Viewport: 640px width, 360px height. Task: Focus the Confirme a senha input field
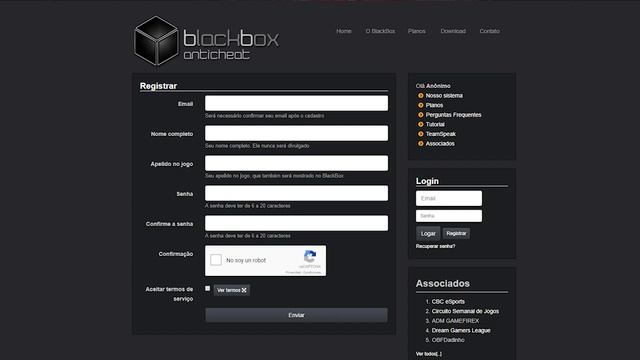tap(296, 223)
